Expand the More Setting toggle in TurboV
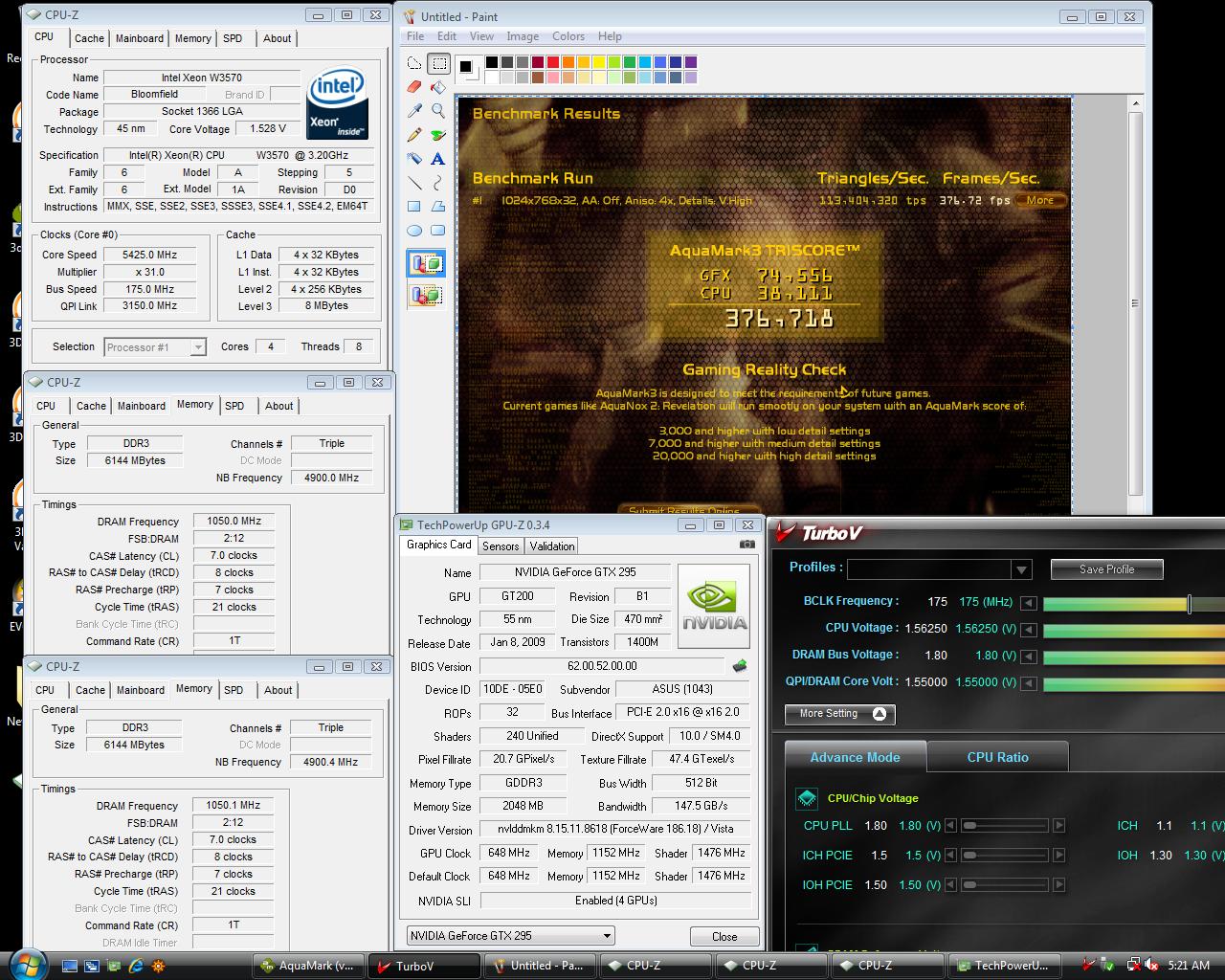 pos(840,714)
